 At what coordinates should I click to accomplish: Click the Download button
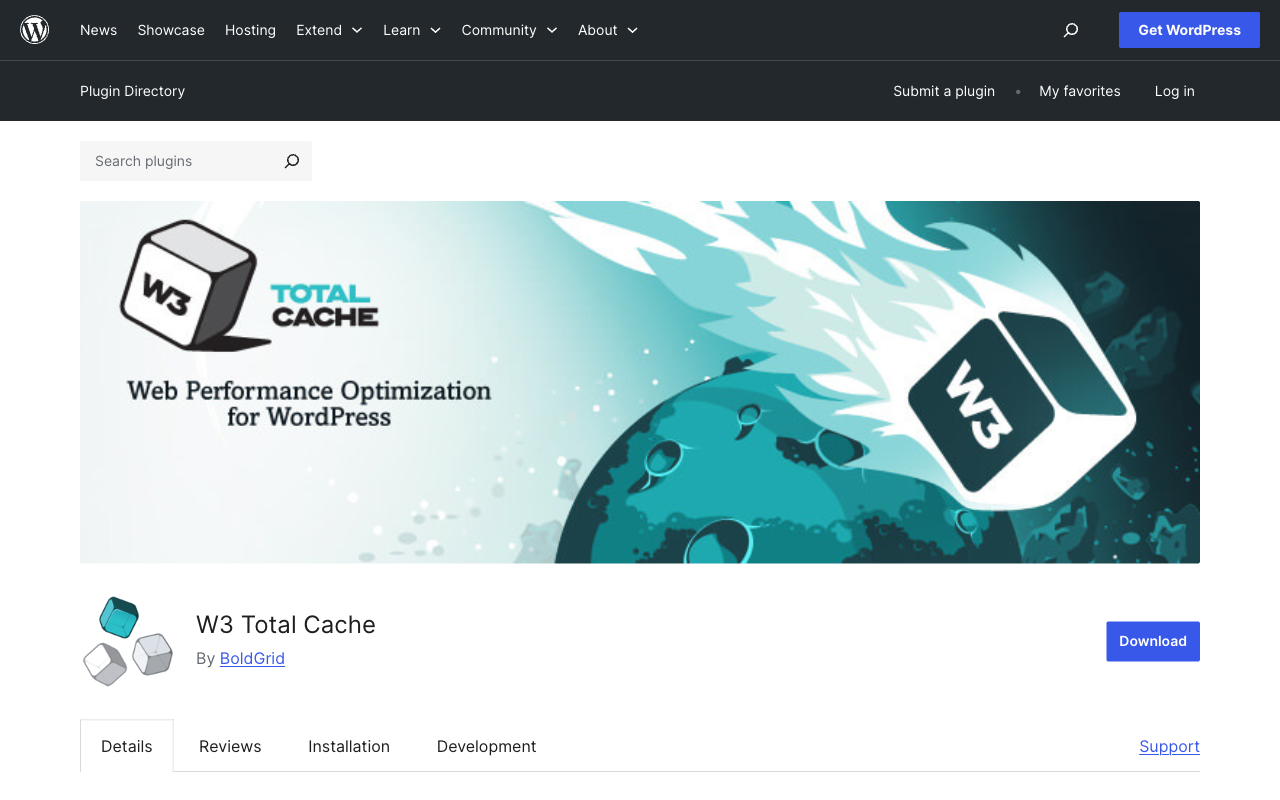click(1152, 641)
